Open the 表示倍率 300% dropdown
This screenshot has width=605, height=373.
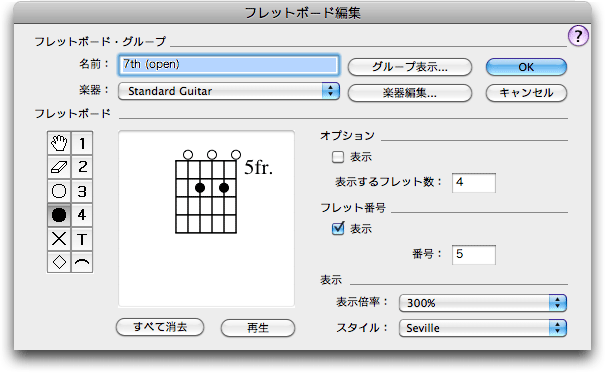point(483,303)
